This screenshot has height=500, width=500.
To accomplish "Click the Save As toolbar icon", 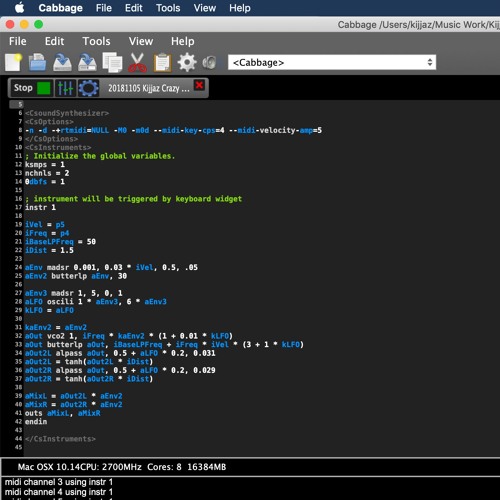I will 87,62.
